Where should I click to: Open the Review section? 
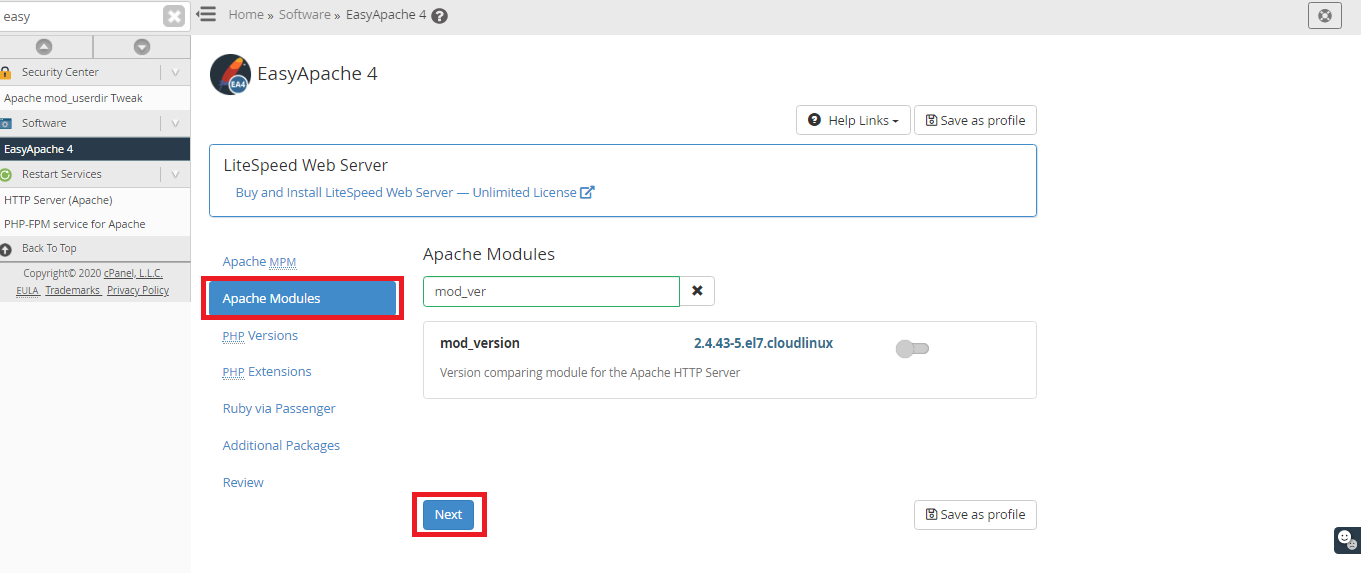[x=243, y=482]
